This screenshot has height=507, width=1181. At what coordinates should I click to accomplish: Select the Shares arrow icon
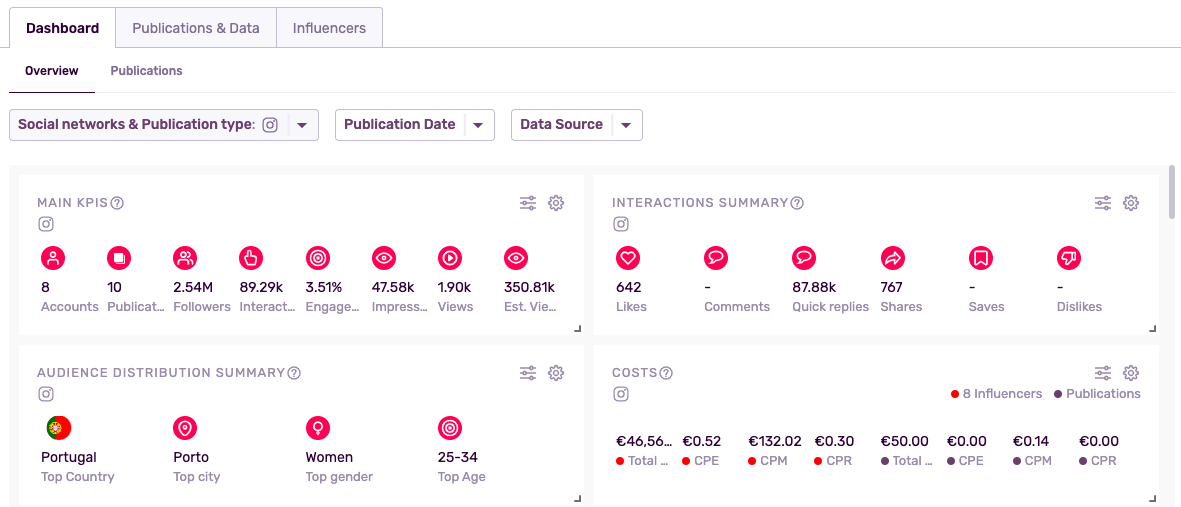[x=892, y=258]
